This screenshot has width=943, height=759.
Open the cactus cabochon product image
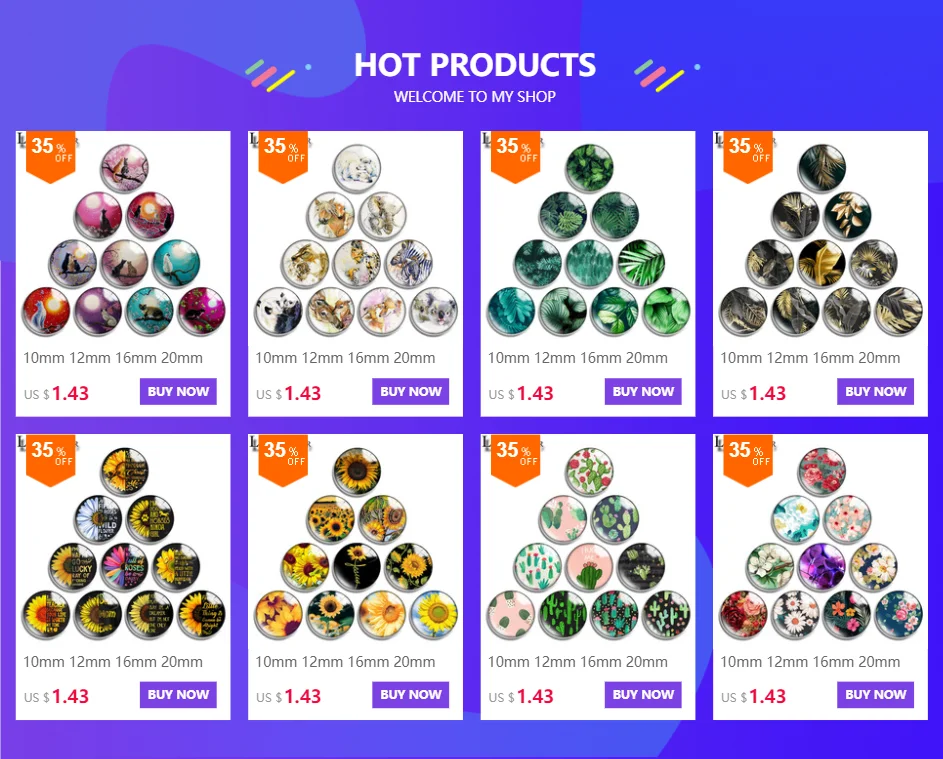pyautogui.click(x=588, y=543)
